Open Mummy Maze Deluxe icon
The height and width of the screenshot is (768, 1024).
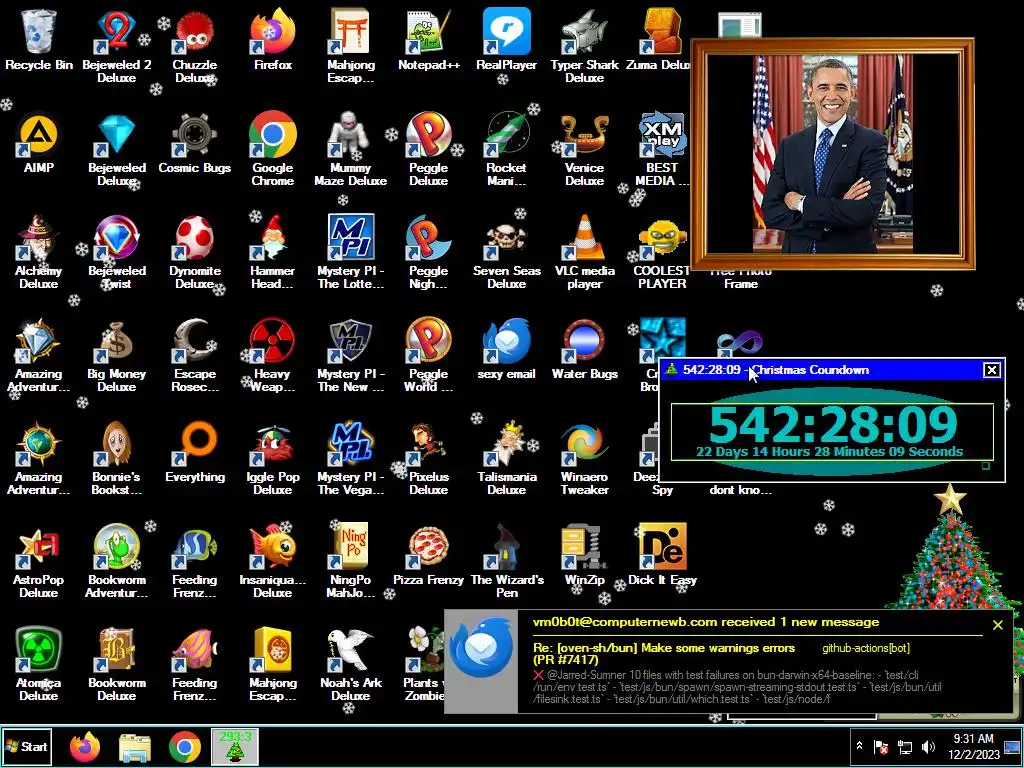pyautogui.click(x=351, y=148)
